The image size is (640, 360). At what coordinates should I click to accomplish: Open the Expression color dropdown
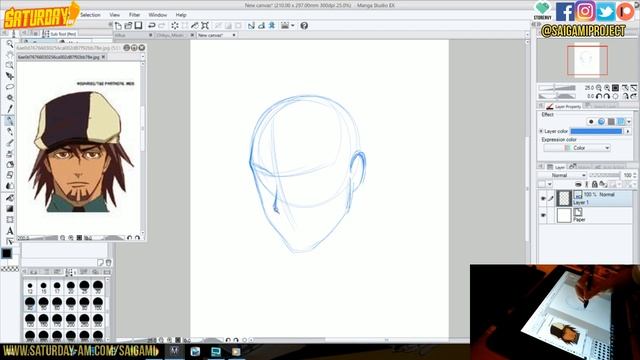[577, 148]
